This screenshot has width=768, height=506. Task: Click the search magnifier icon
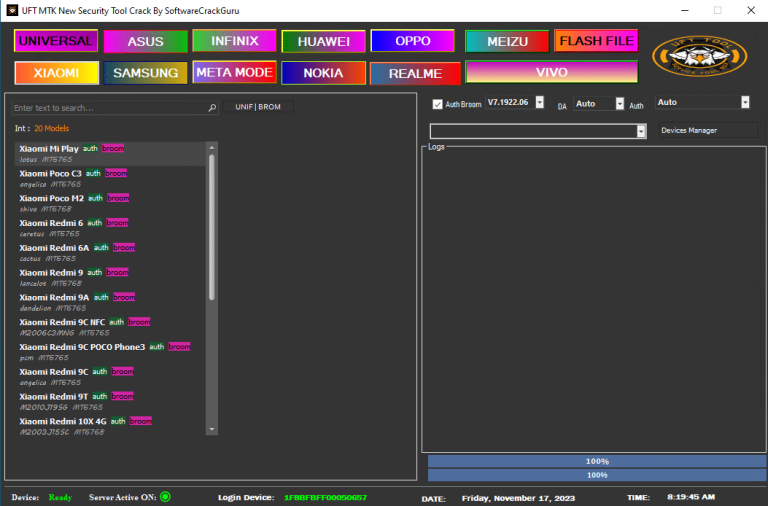coord(212,108)
